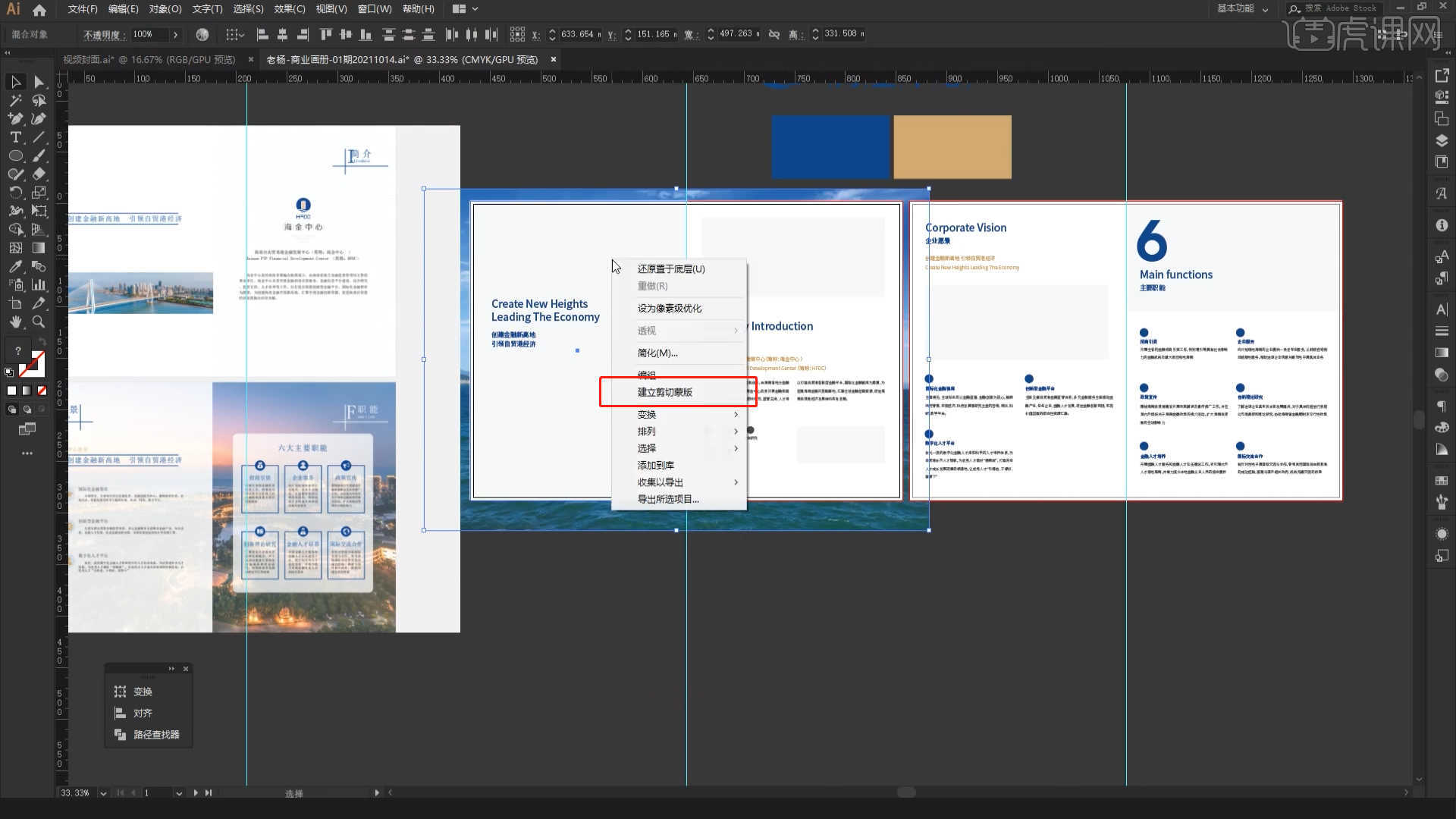
Task: Select the Zoom tool in toolbar
Action: [39, 320]
